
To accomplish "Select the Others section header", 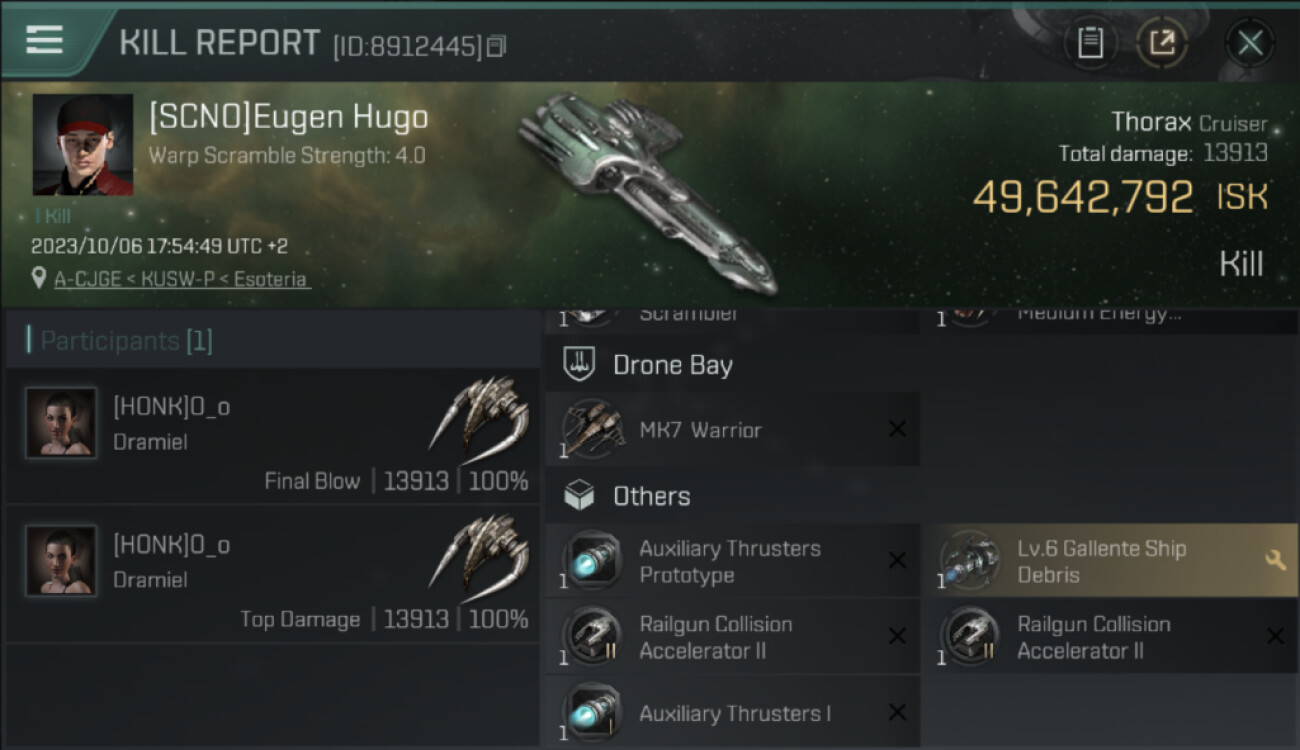I will 651,496.
